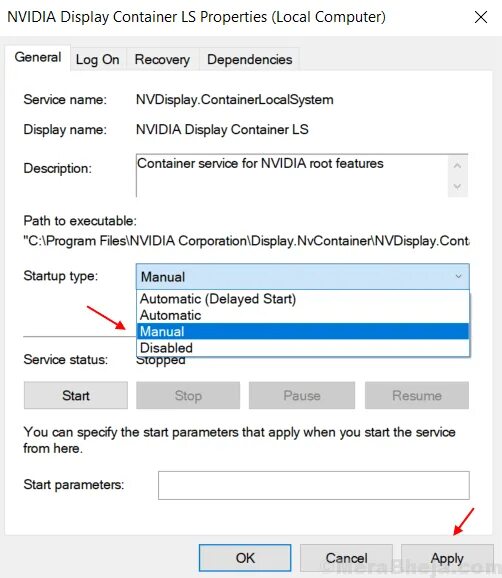Confirm changes with the OK button
The height and width of the screenshot is (578, 502).
pos(245,558)
